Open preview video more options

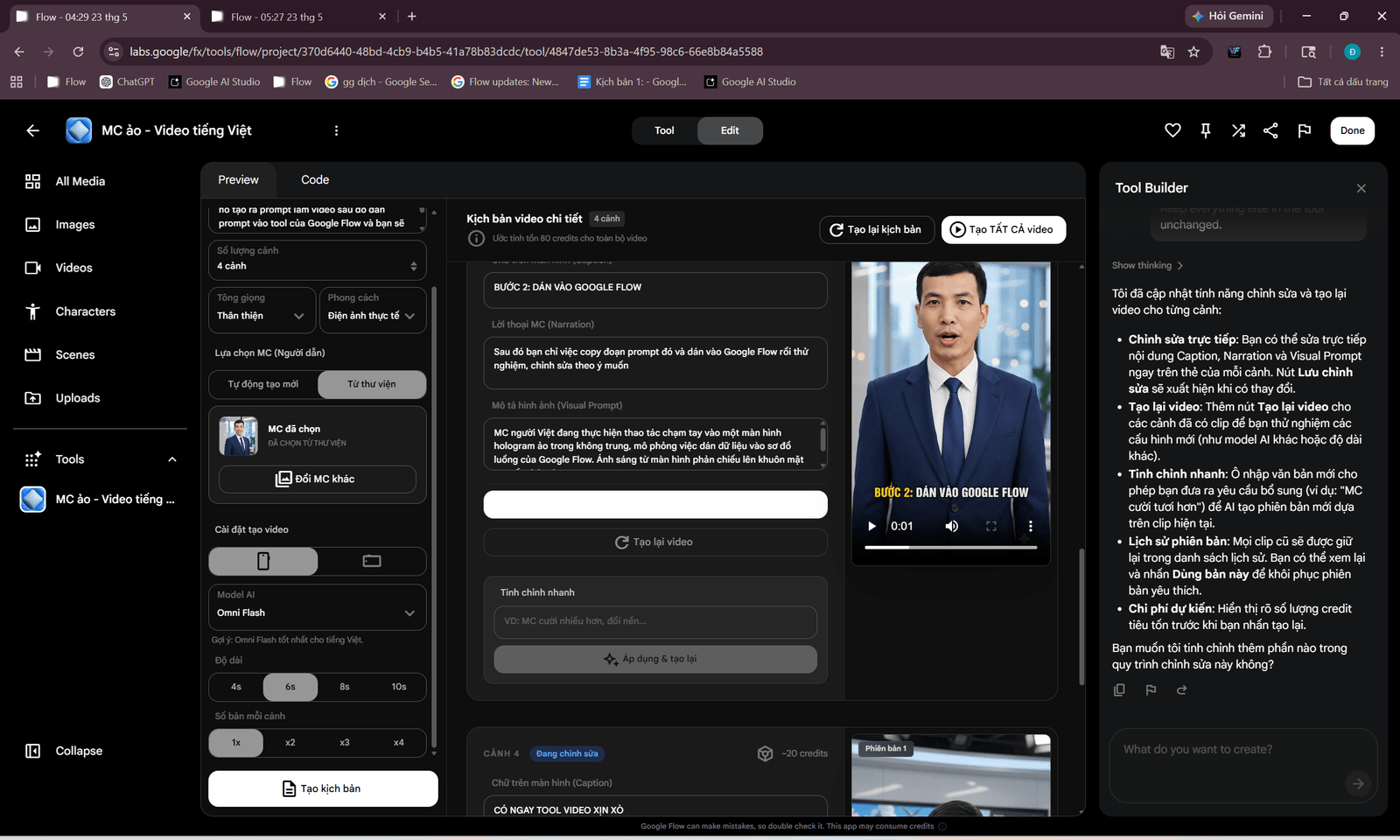click(1030, 526)
